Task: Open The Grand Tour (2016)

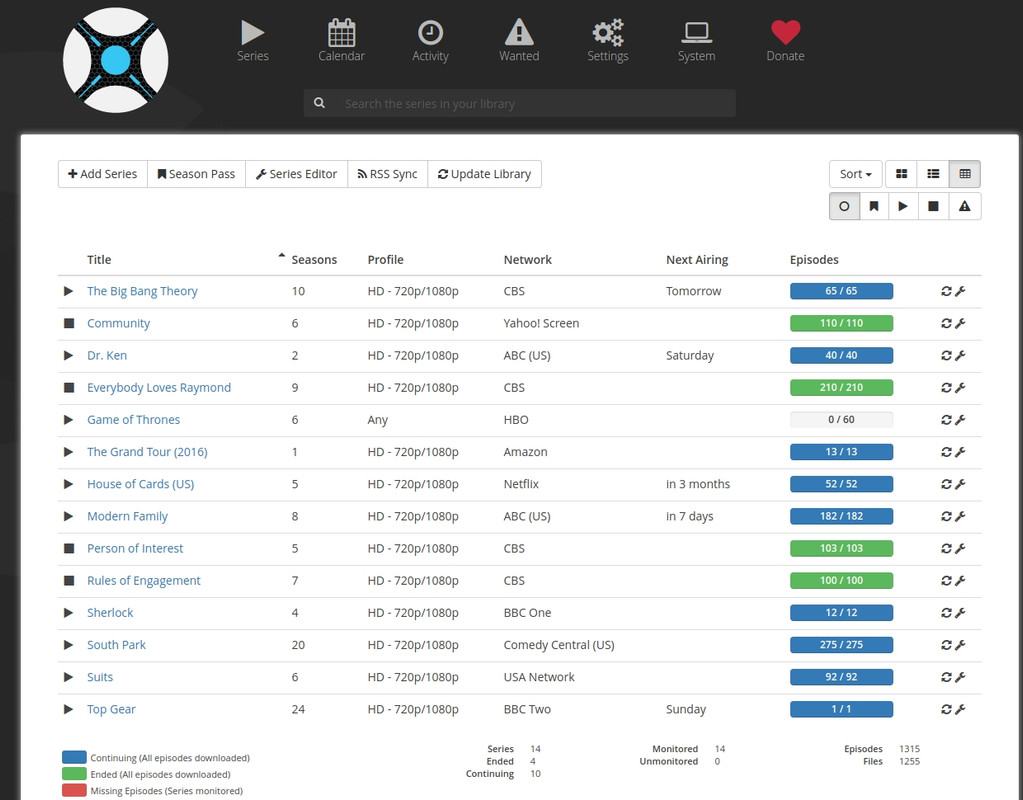Action: click(147, 452)
